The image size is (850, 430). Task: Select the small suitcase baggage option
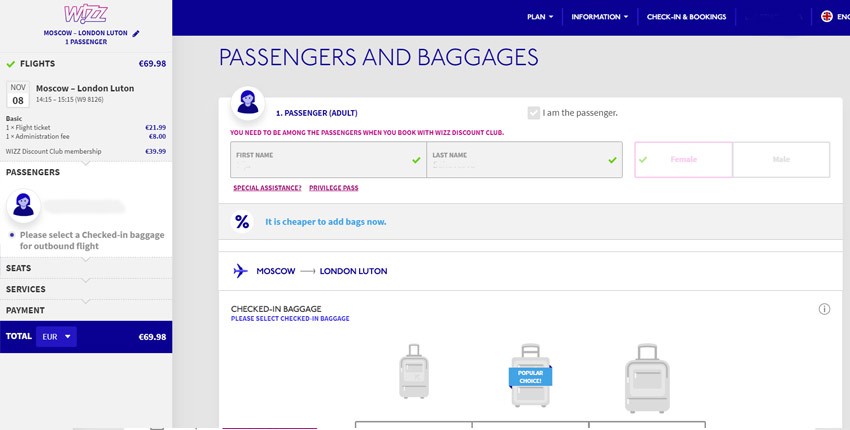point(413,372)
